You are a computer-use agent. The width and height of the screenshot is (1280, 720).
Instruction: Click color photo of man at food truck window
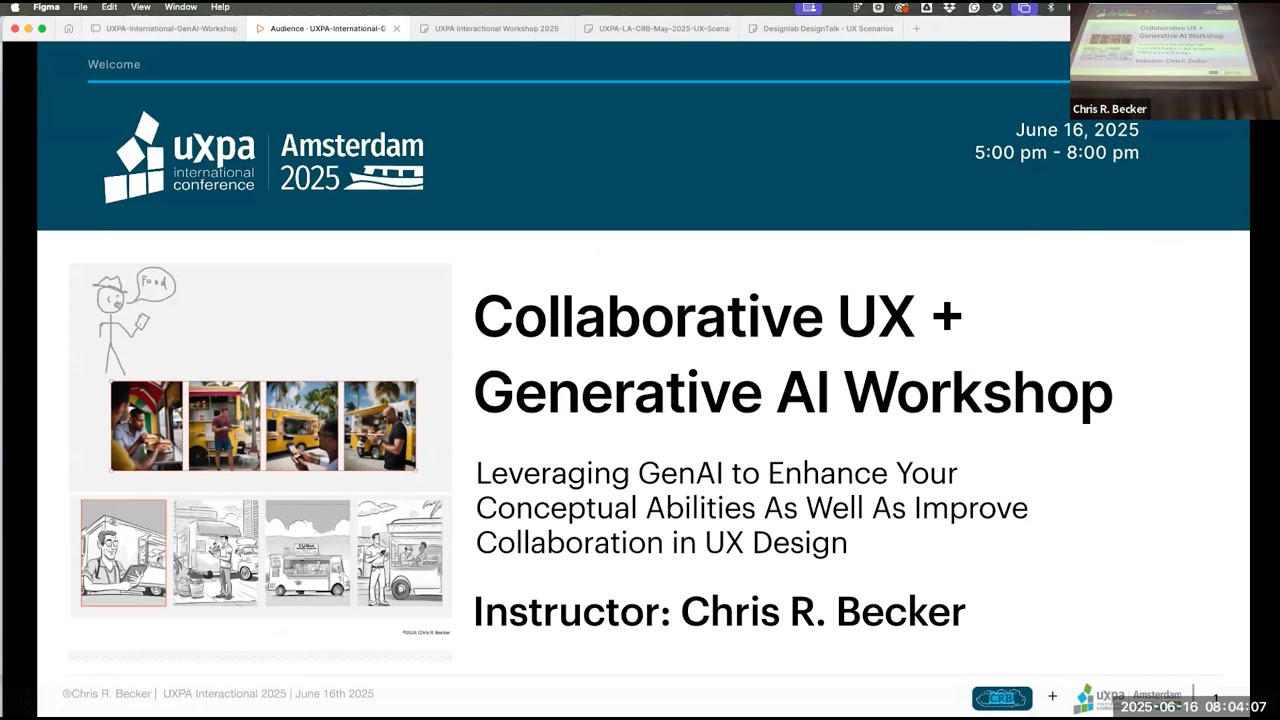pyautogui.click(x=224, y=425)
